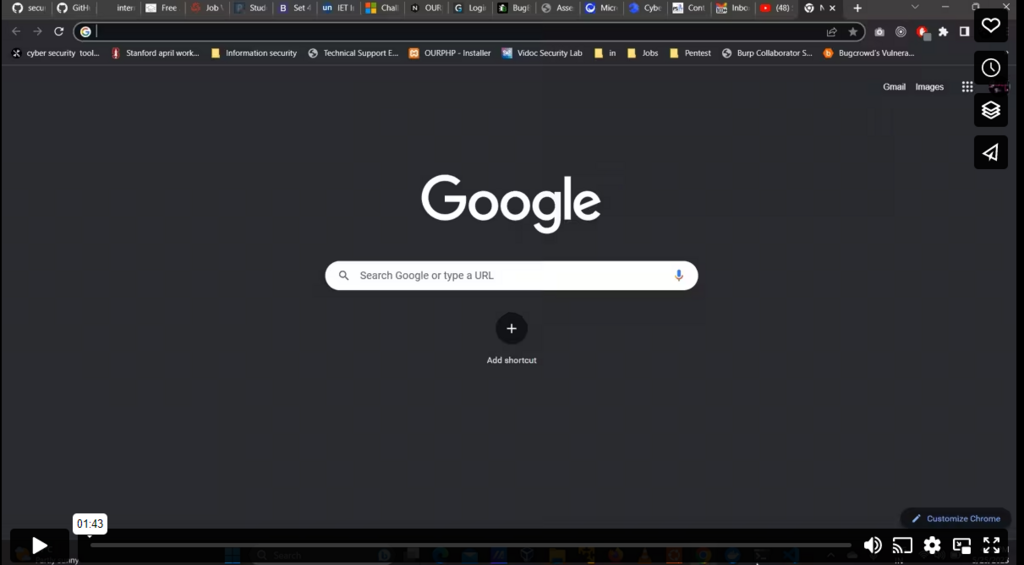Open 'Burp Collaborator S...' bookmark
The image size is (1024, 565).
point(767,53)
